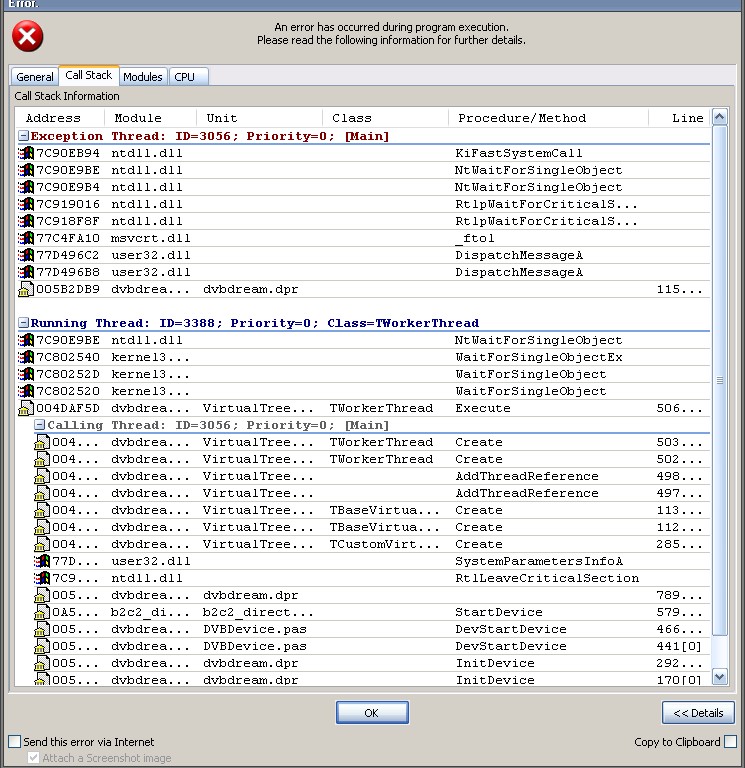Select the Call Stack tab

point(89,75)
